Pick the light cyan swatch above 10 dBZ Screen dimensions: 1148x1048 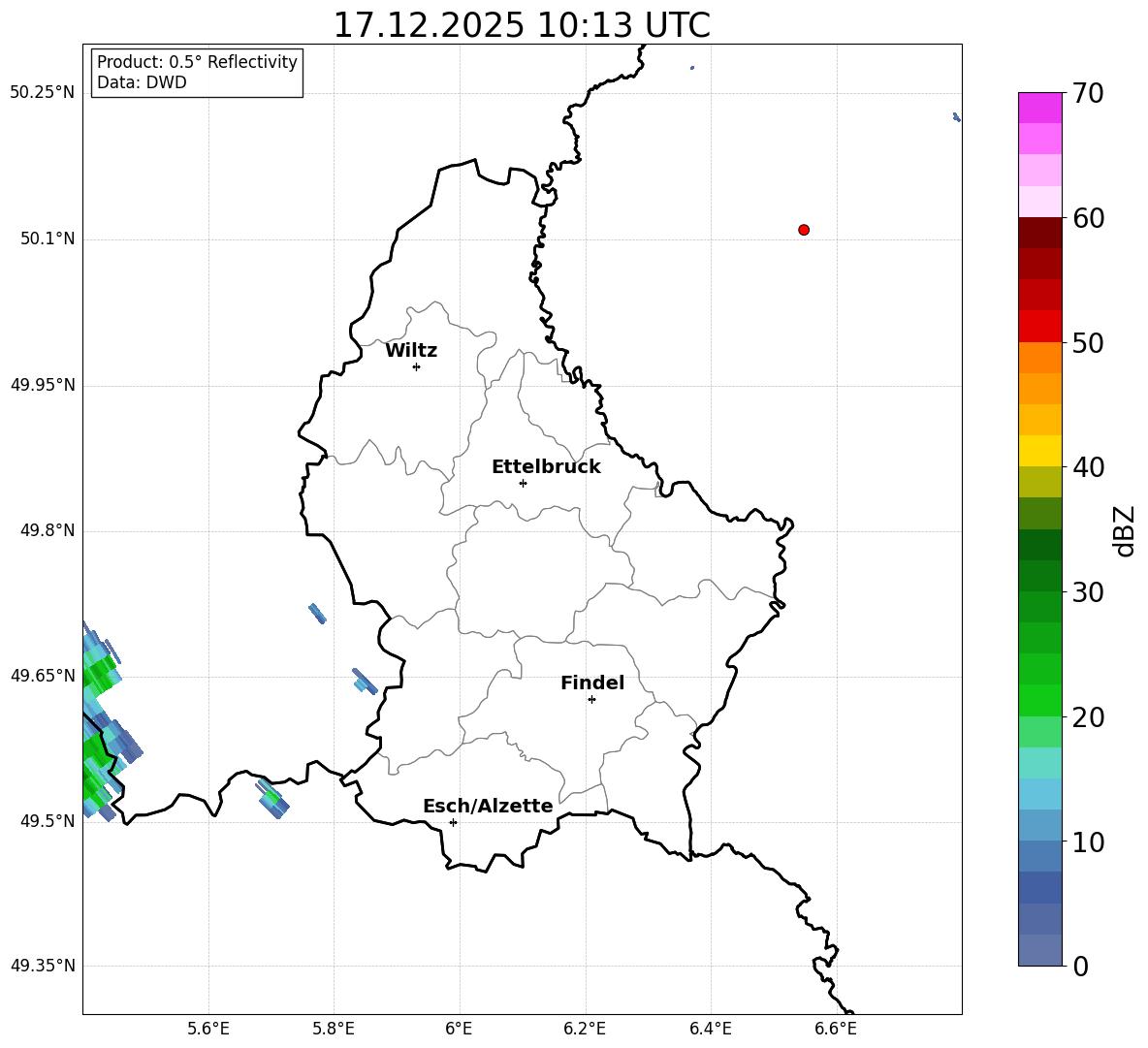[x=1039, y=794]
